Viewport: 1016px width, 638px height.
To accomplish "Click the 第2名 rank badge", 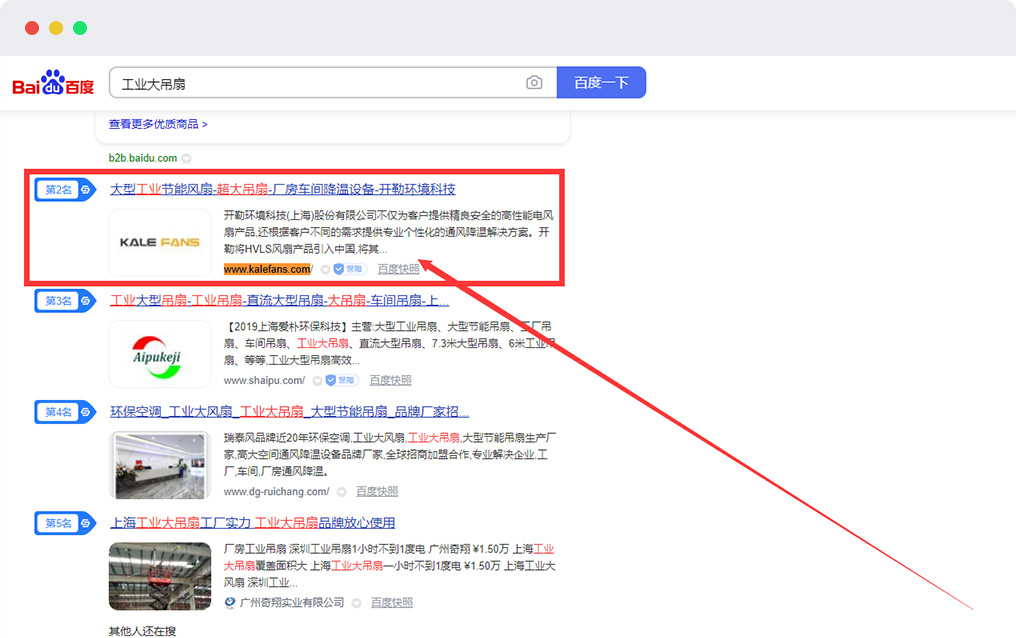I will coord(65,190).
